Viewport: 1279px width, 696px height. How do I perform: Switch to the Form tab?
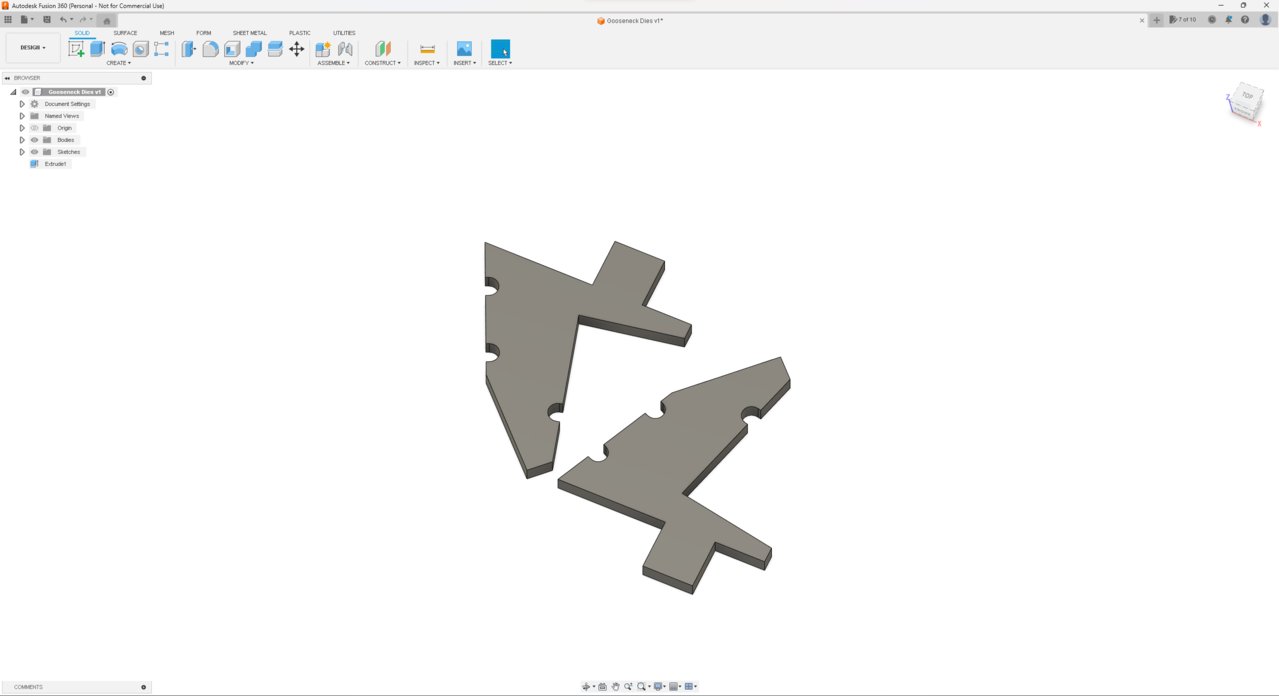pos(204,33)
